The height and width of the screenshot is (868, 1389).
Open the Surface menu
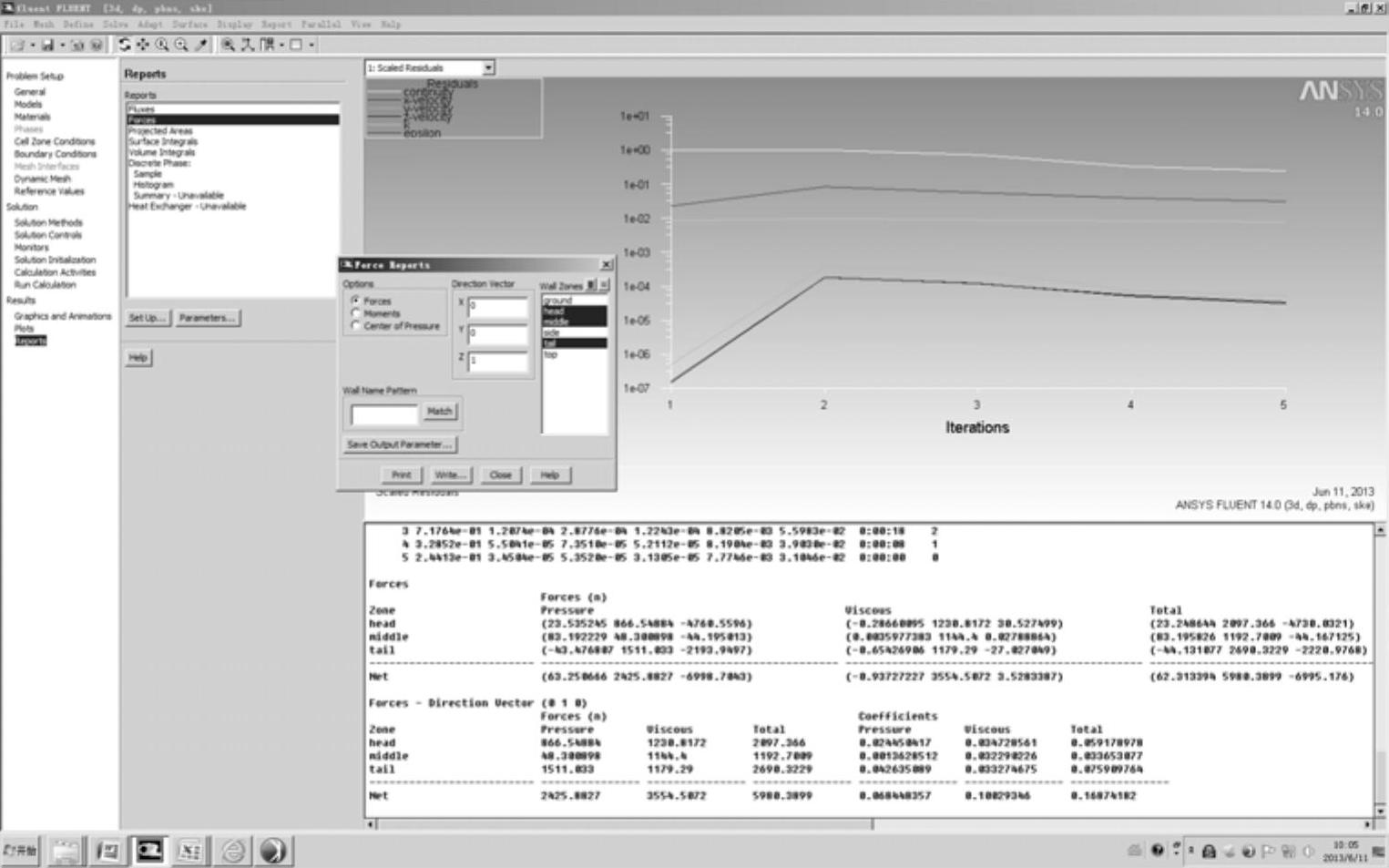(189, 25)
